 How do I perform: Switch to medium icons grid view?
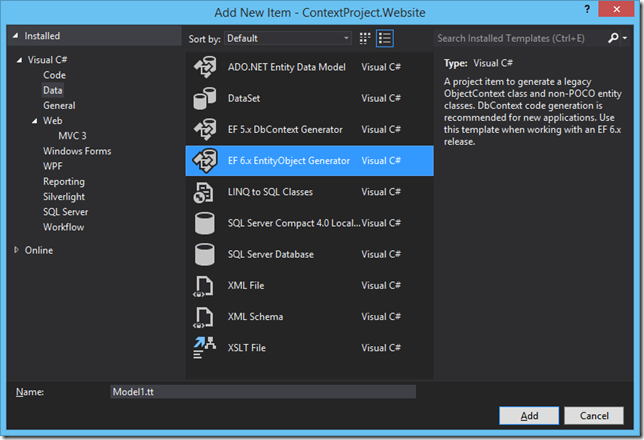pos(365,39)
